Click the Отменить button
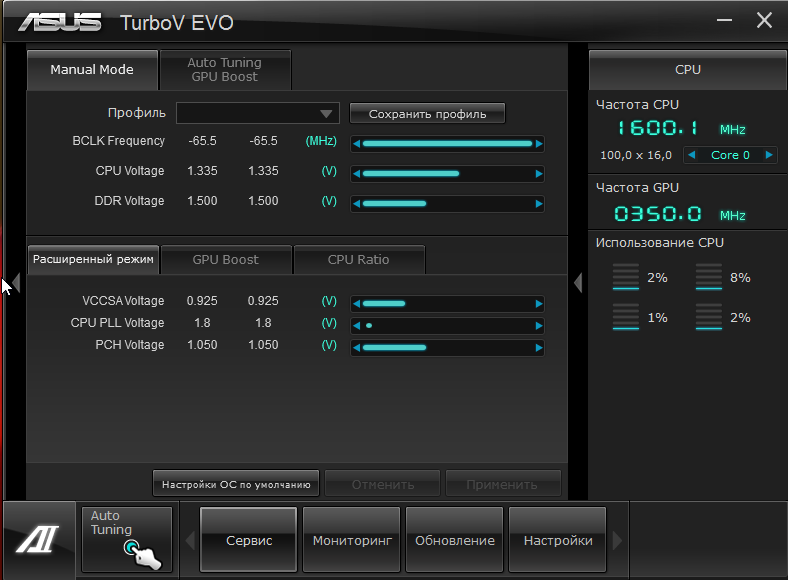The width and height of the screenshot is (788, 580). 382,484
